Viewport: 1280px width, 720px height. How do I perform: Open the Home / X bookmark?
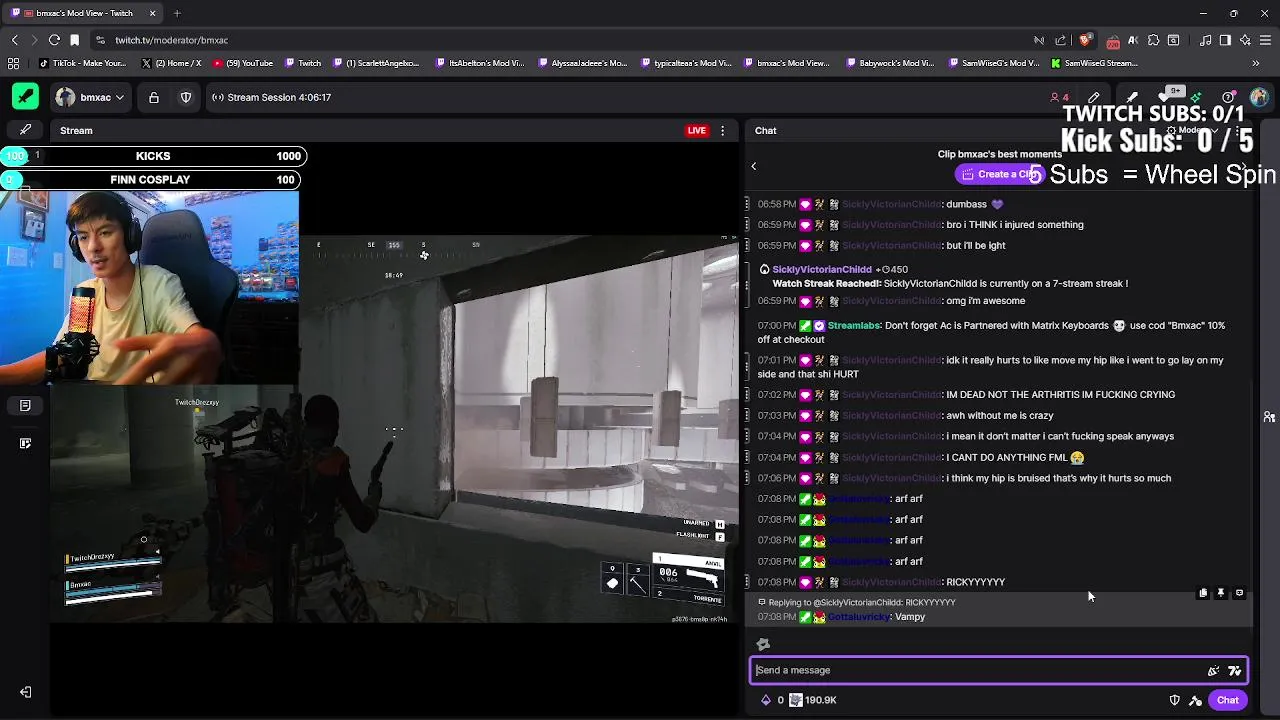tap(171, 63)
